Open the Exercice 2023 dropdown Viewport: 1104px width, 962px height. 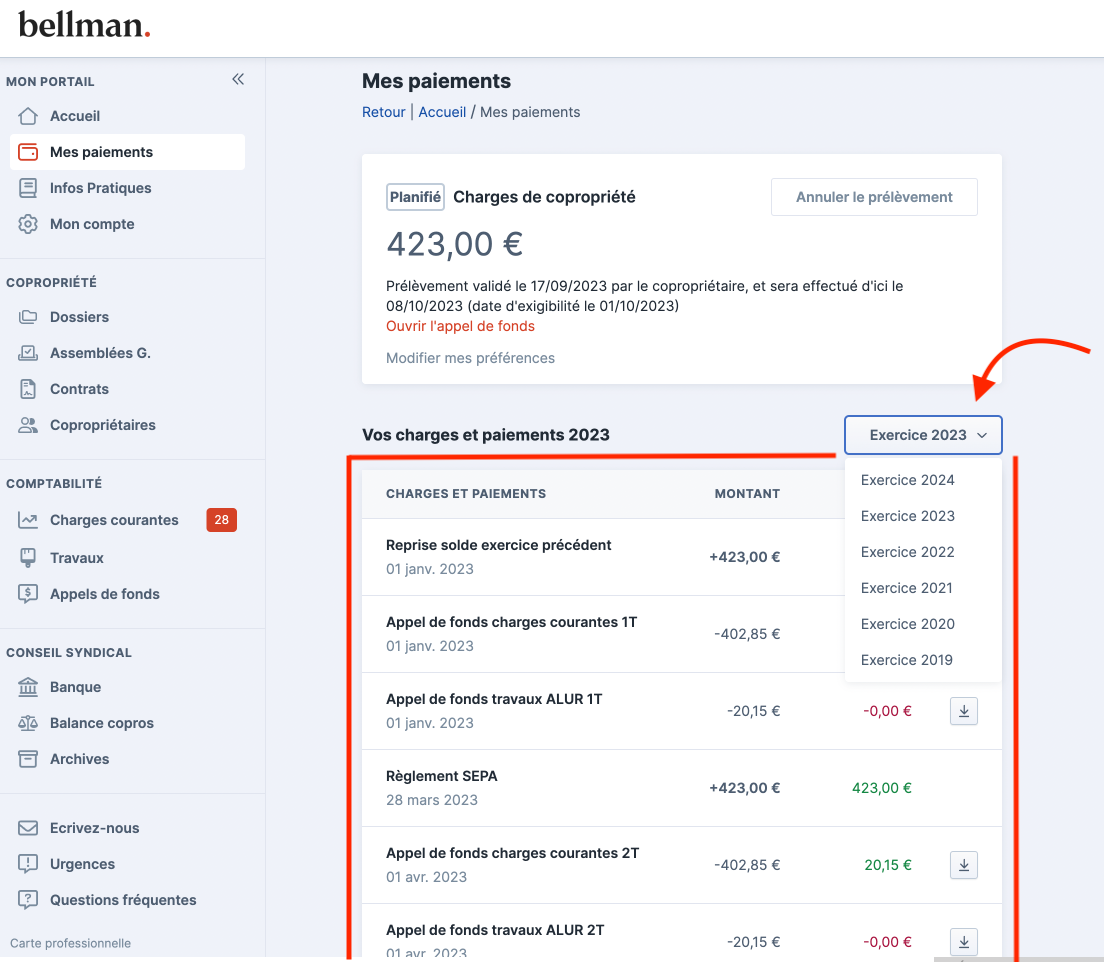(x=922, y=435)
